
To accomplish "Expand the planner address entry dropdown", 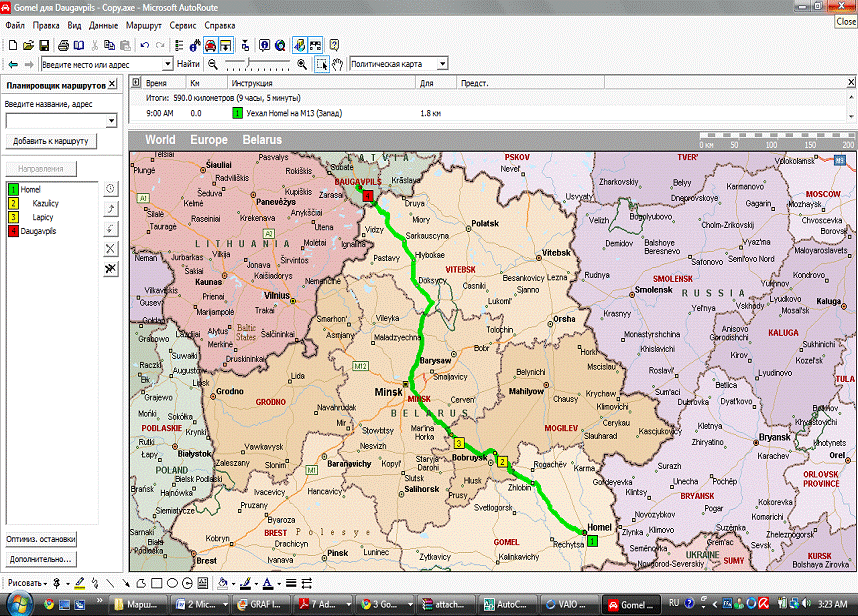I will point(111,121).
